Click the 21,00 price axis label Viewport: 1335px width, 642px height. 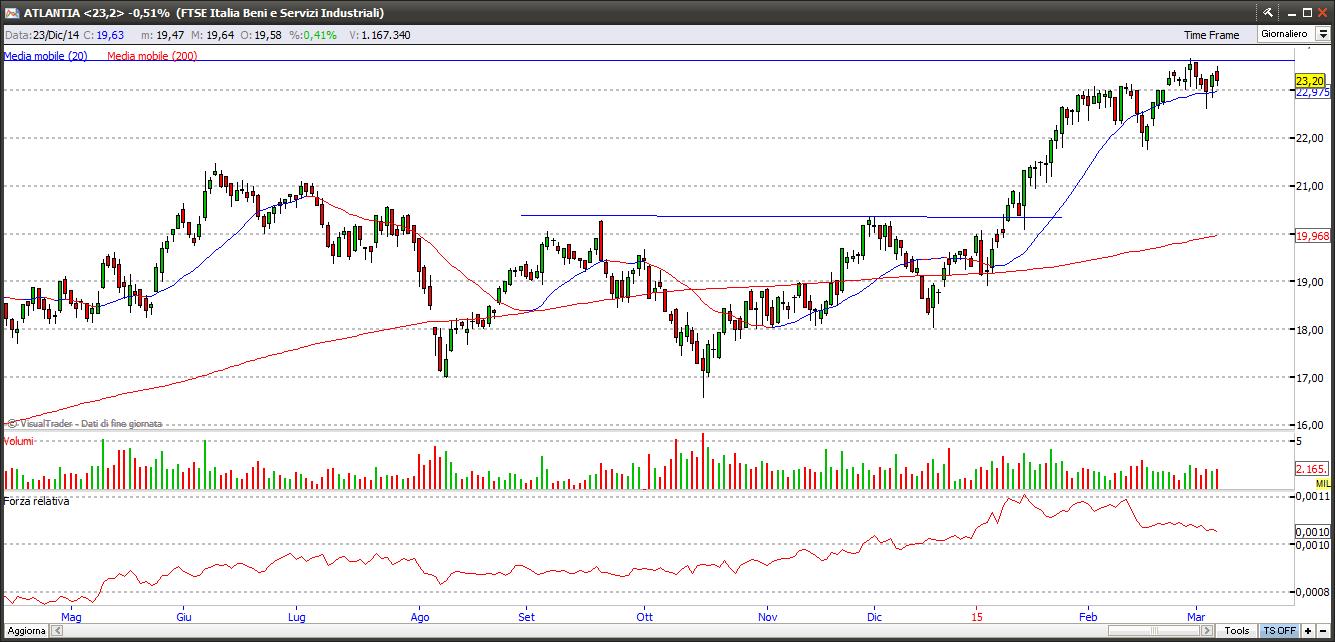tap(1310, 186)
